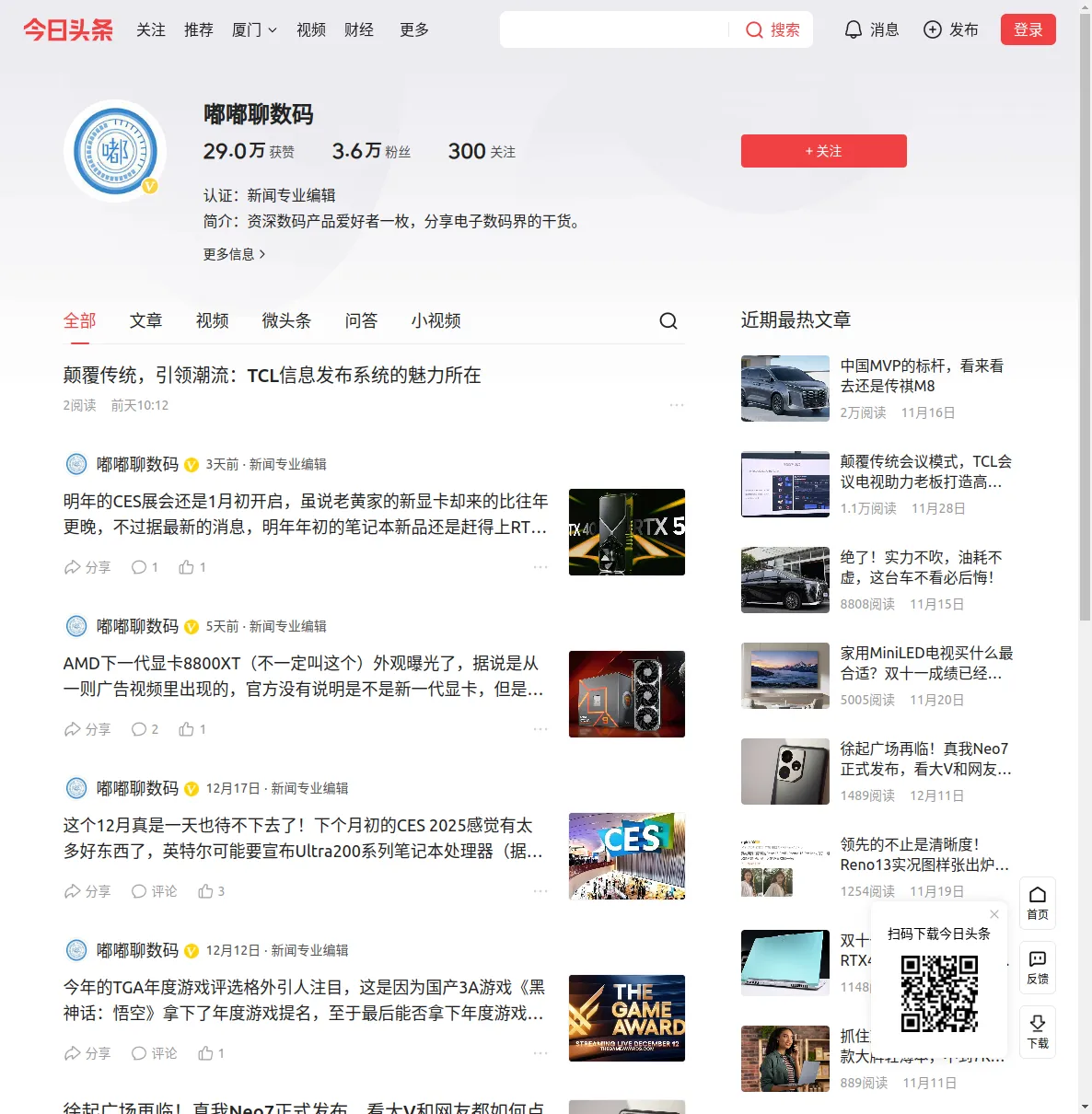The height and width of the screenshot is (1114, 1092).
Task: Like the TGA 黑神话 post
Action: 212,1053
